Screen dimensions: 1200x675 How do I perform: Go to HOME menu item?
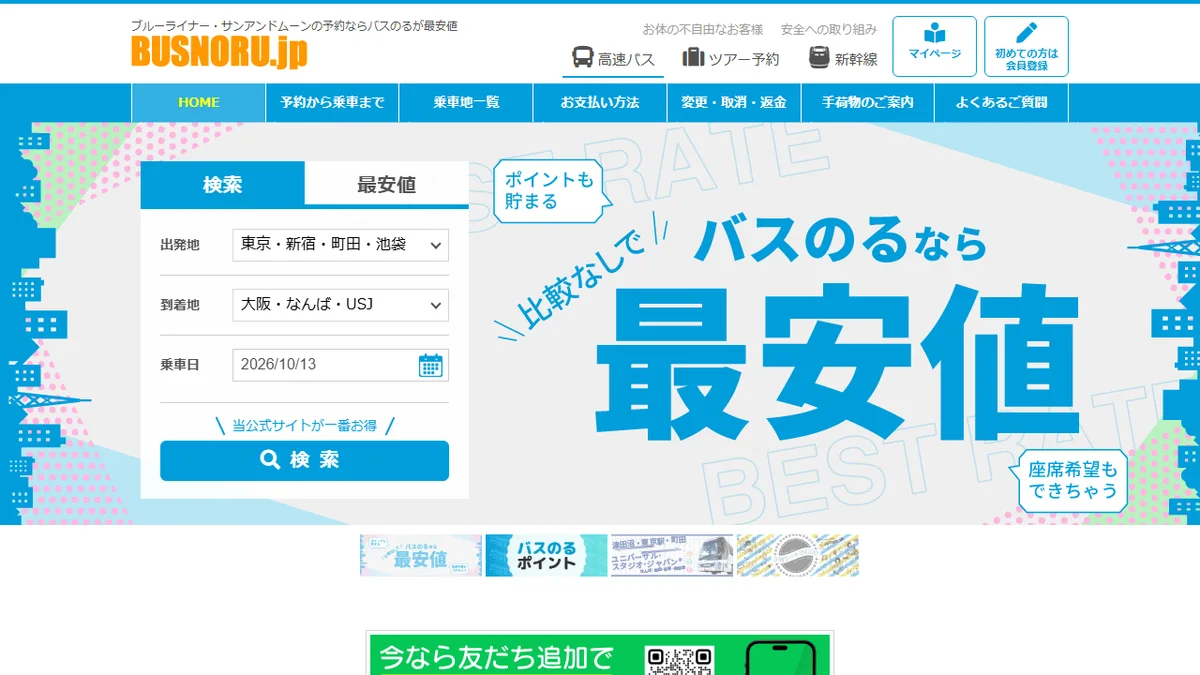(199, 103)
